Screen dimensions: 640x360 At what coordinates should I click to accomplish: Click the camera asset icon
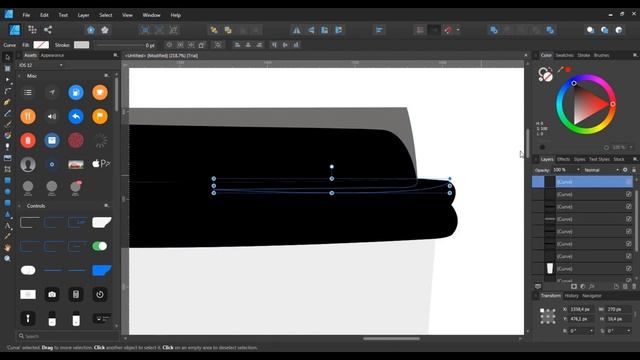point(52,294)
